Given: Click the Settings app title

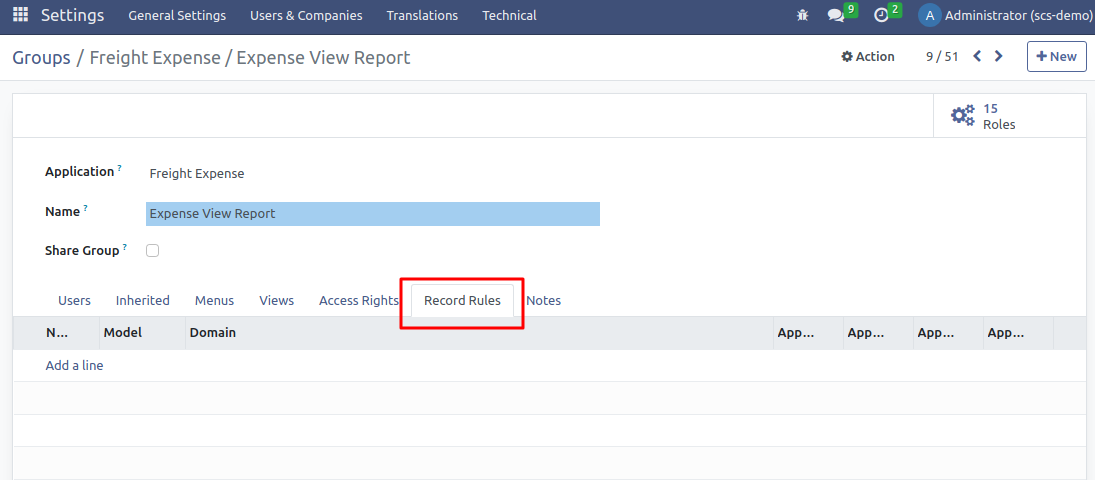Looking at the screenshot, I should 73,15.
